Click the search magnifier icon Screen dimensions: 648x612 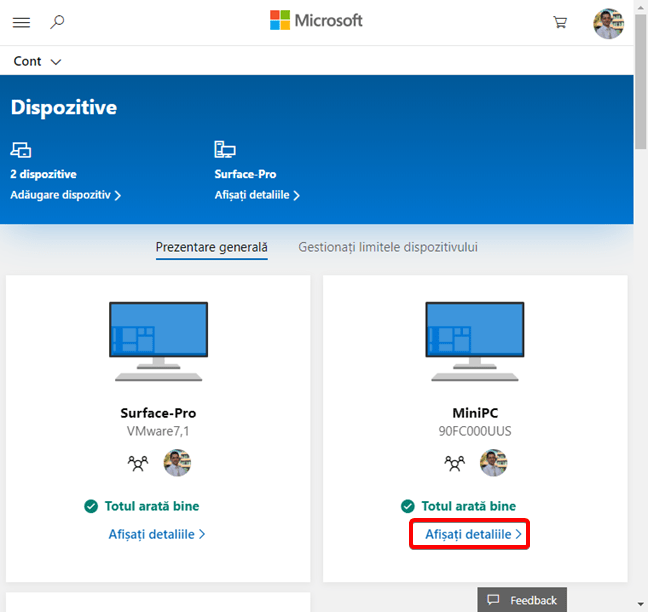click(x=57, y=22)
